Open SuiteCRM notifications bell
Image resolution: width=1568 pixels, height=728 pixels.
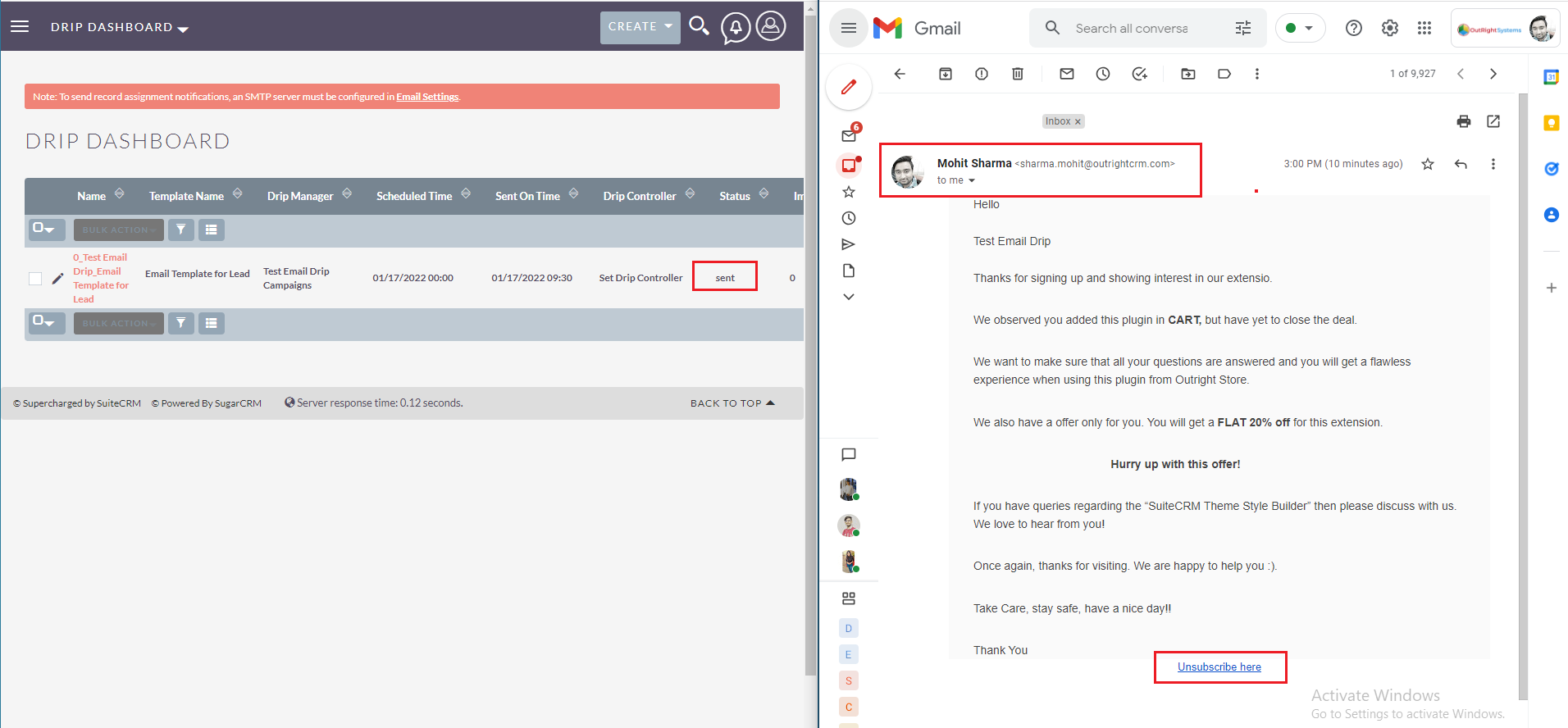click(736, 28)
